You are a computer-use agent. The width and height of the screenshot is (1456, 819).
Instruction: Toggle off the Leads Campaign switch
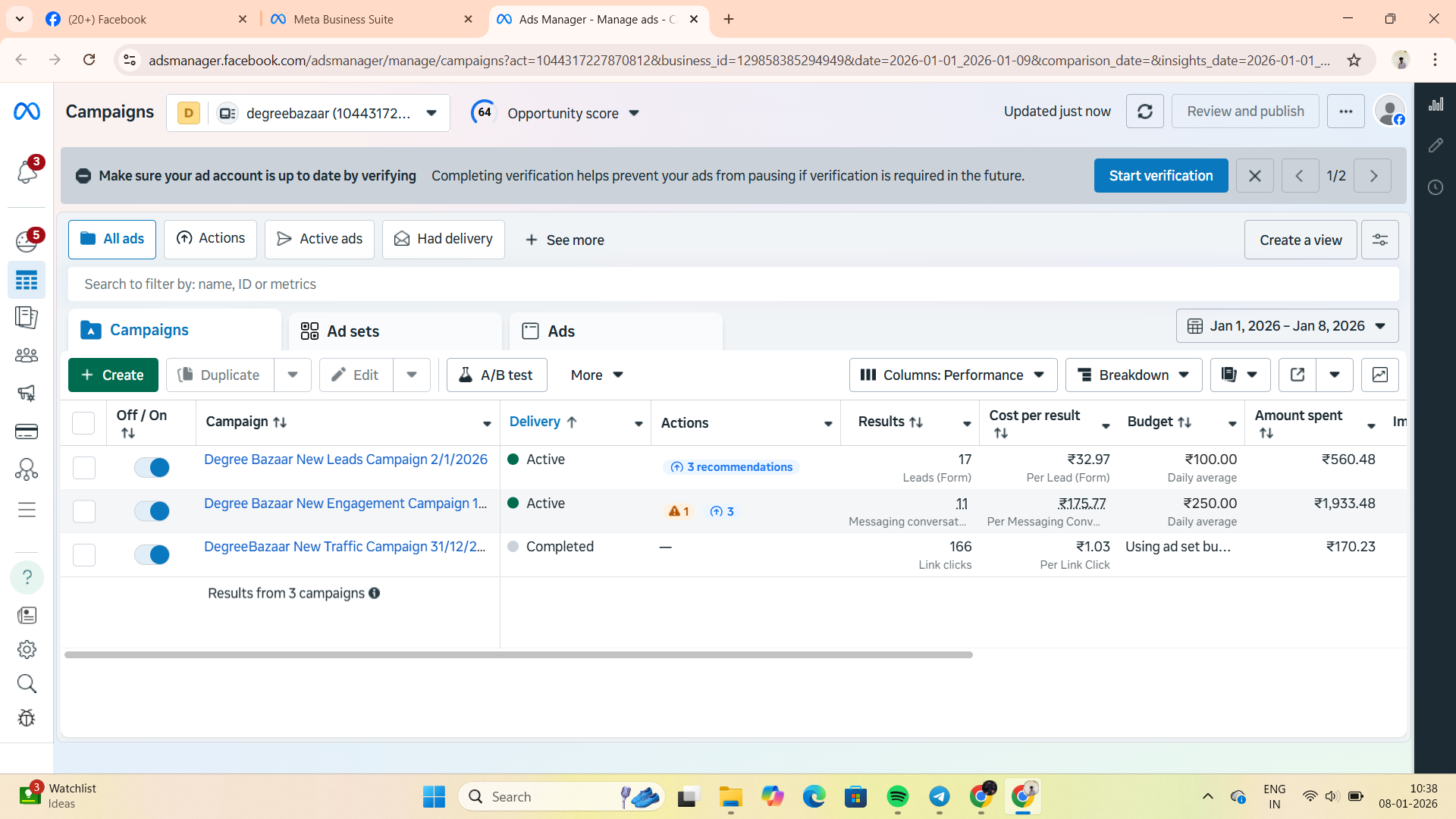152,467
